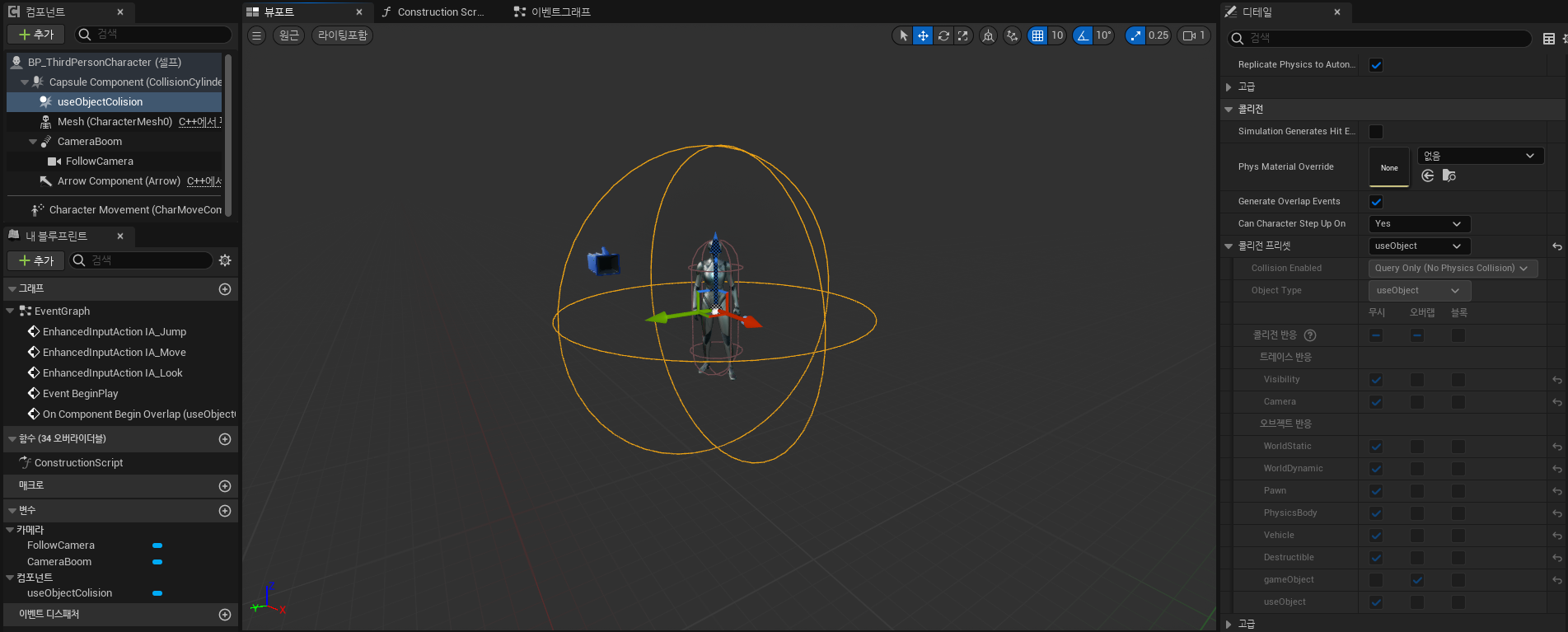The height and width of the screenshot is (632, 1568).
Task: Switch to the Construction Script tab
Action: coord(440,12)
